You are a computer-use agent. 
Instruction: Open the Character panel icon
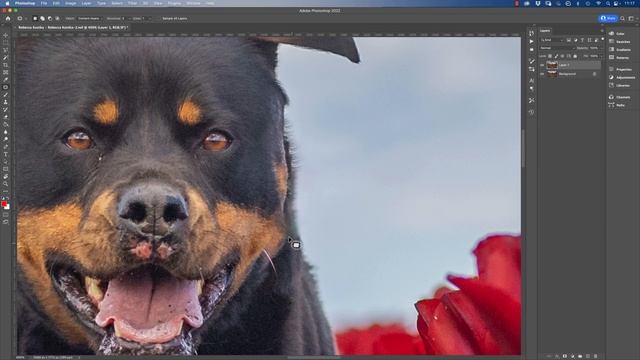tap(531, 80)
